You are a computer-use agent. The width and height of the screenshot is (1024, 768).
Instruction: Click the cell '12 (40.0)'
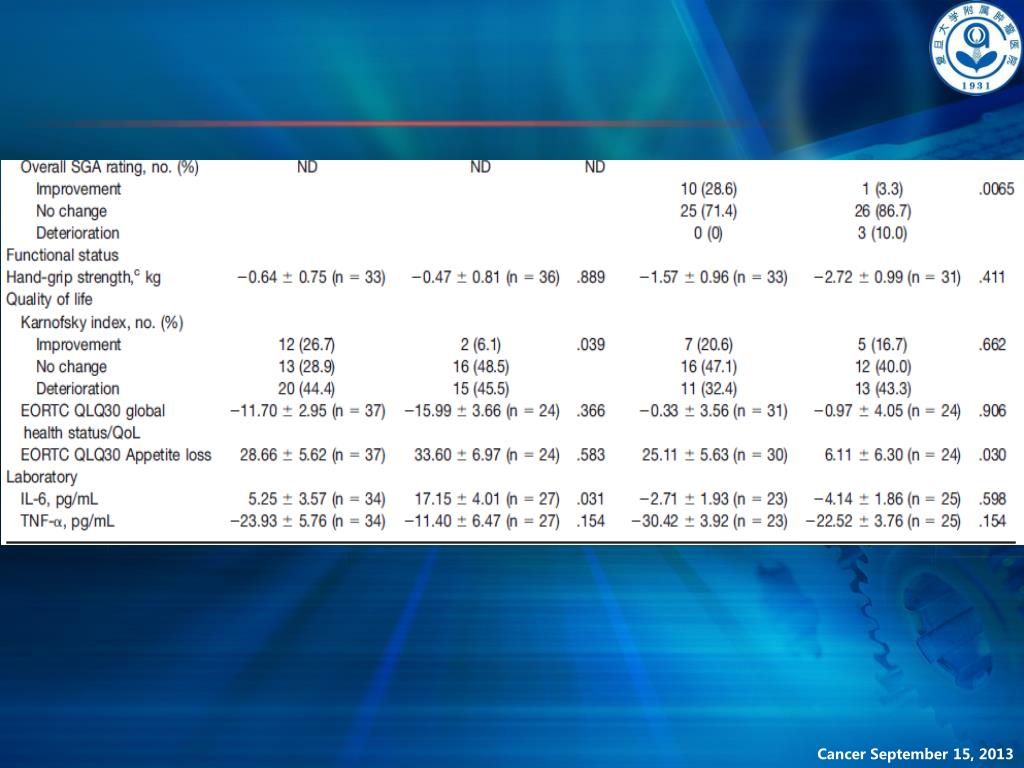click(883, 366)
